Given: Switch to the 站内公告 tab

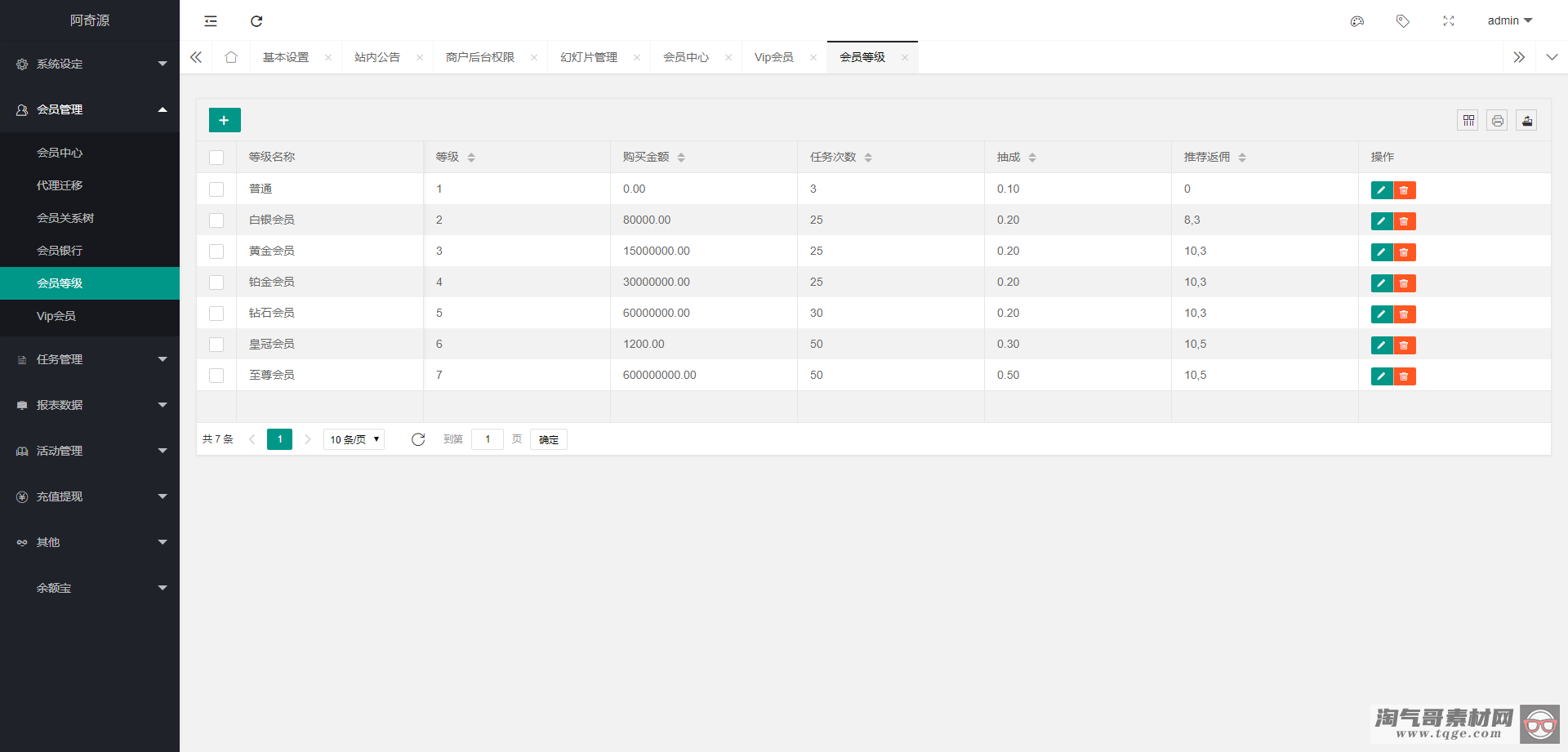Looking at the screenshot, I should (377, 57).
